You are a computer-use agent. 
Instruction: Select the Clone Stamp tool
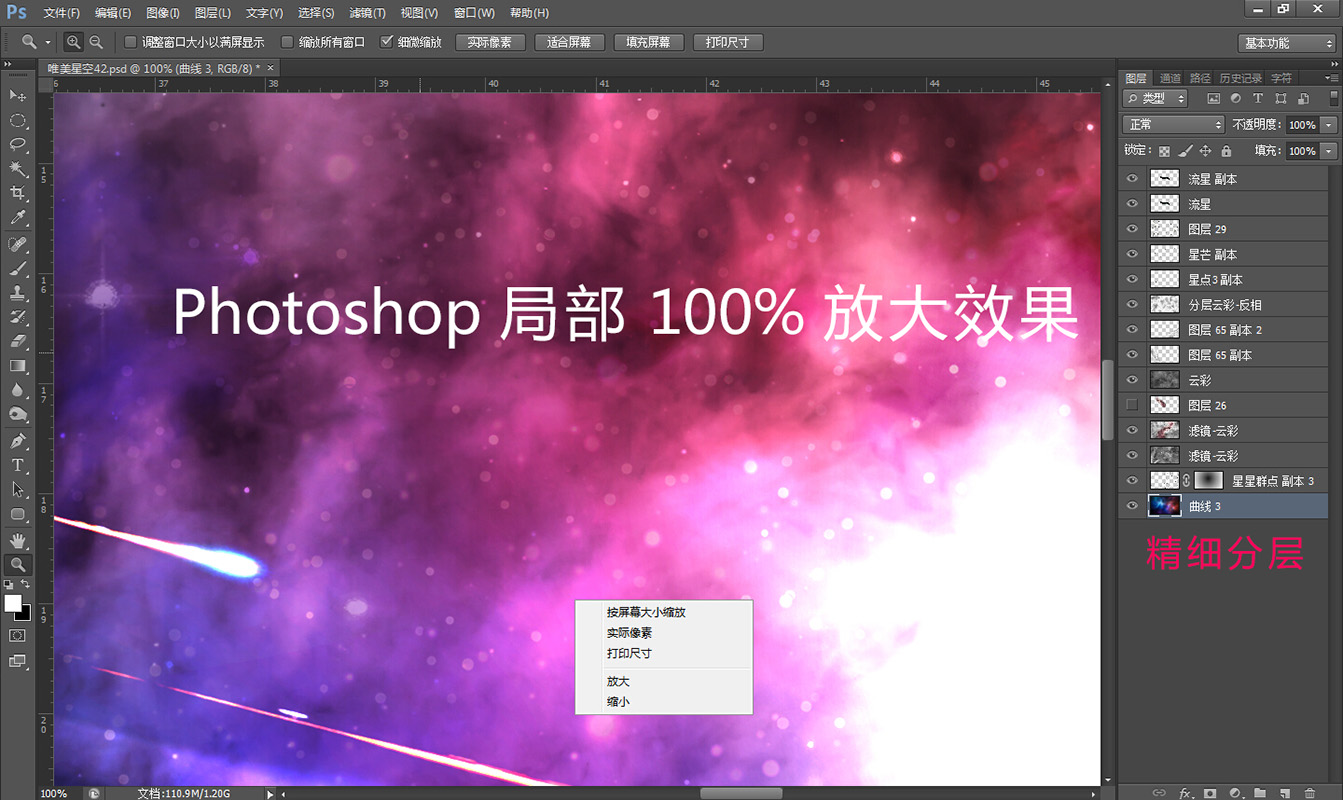18,293
